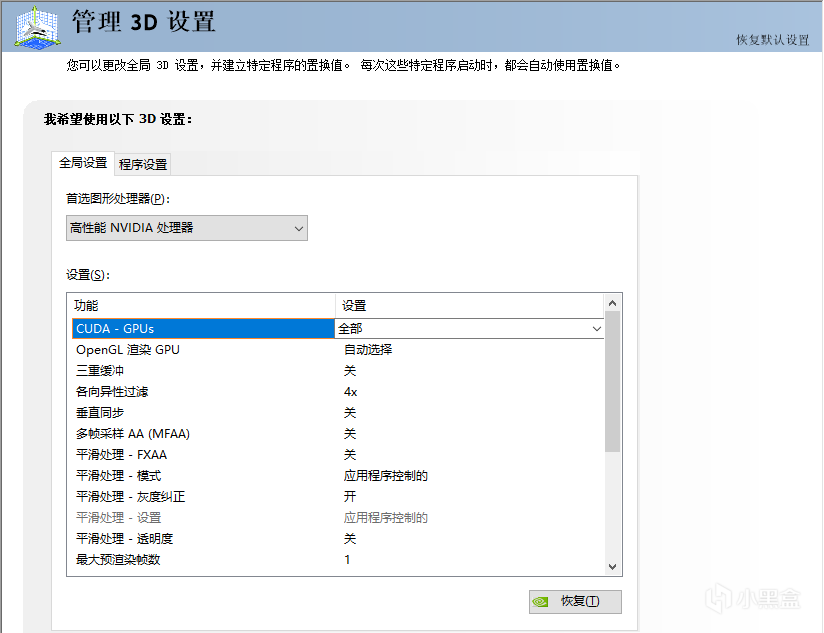824x633 pixels.
Task: Click the settings list scrollbar up arrow
Action: pyautogui.click(x=613, y=302)
